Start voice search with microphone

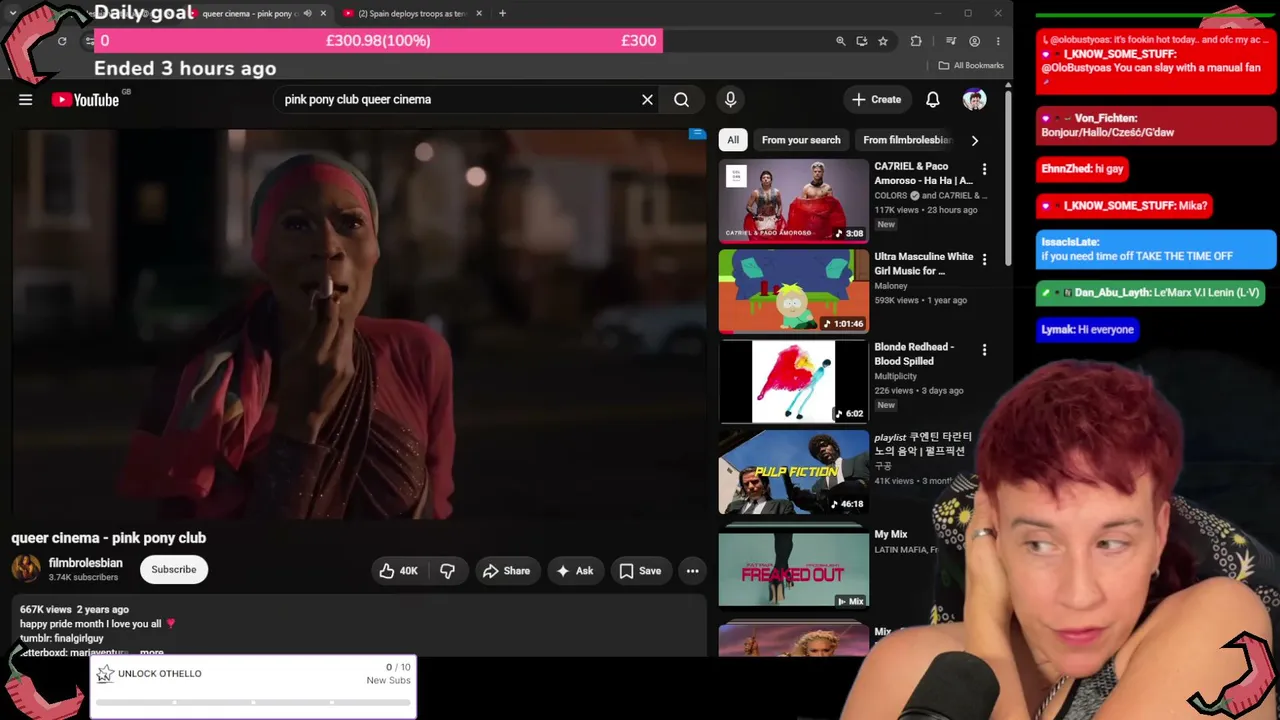(730, 99)
